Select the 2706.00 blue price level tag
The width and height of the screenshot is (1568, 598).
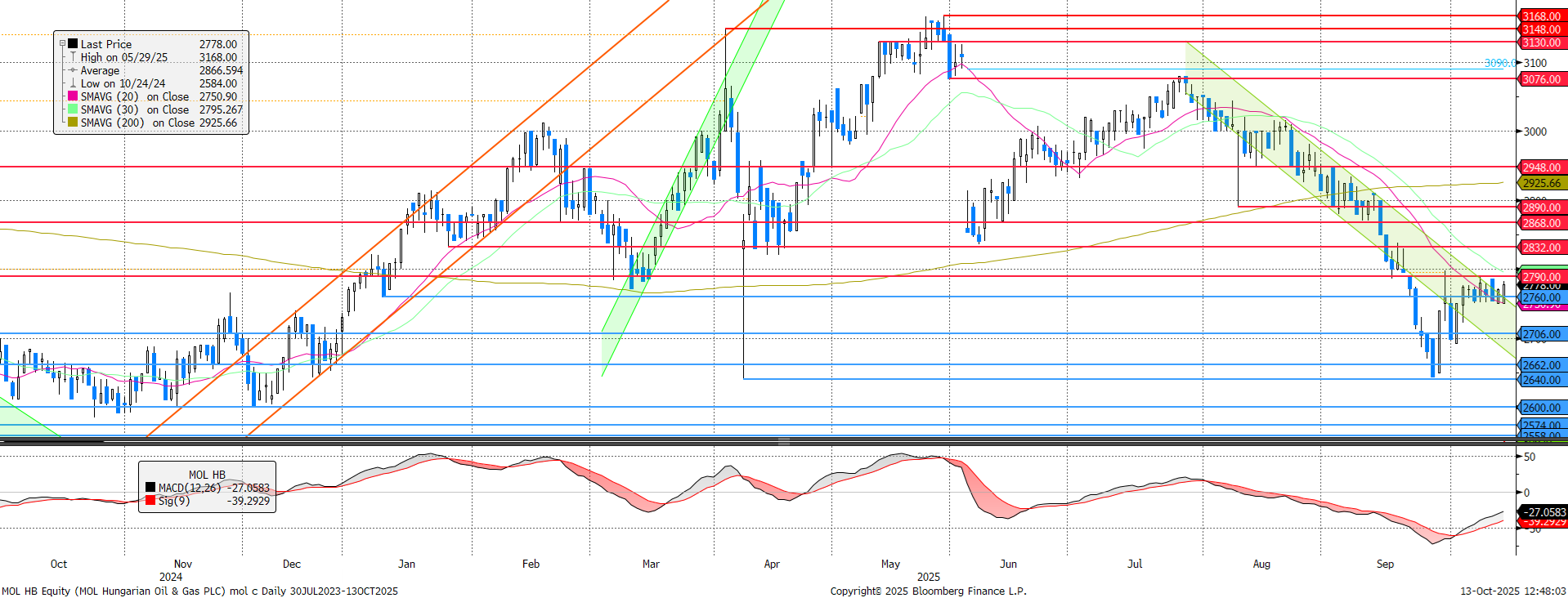pos(1541,334)
